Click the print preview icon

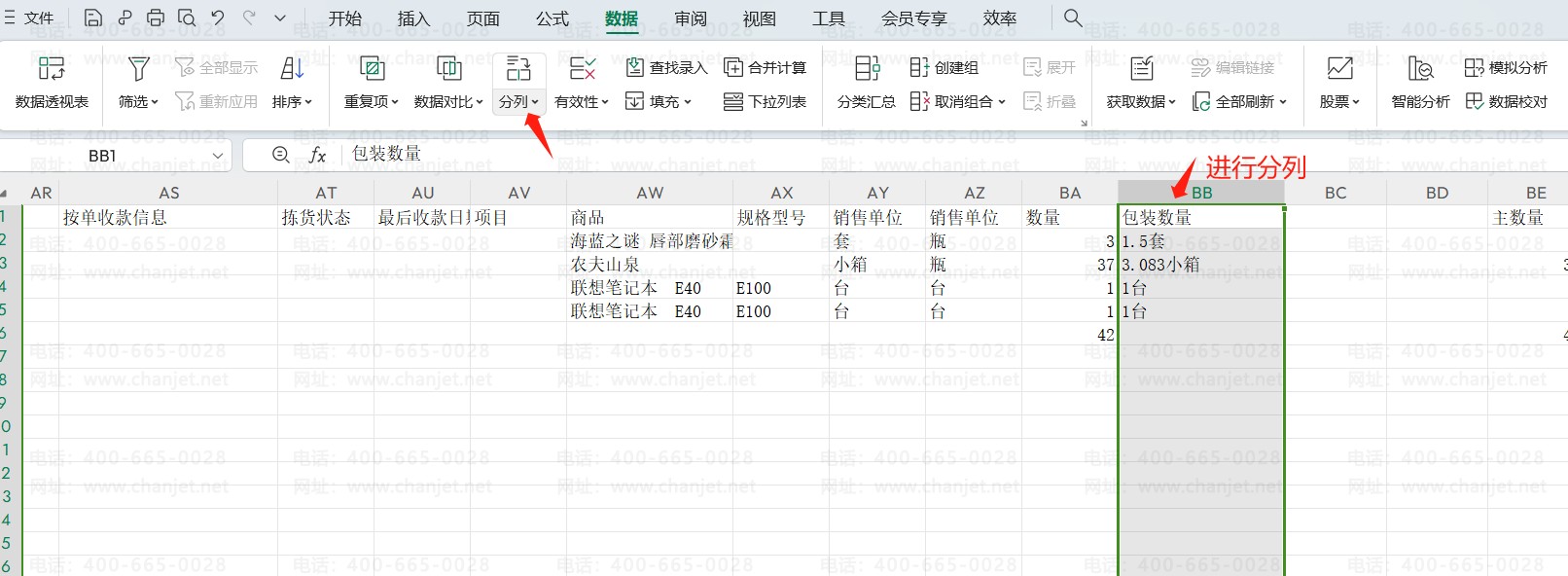tap(187, 18)
